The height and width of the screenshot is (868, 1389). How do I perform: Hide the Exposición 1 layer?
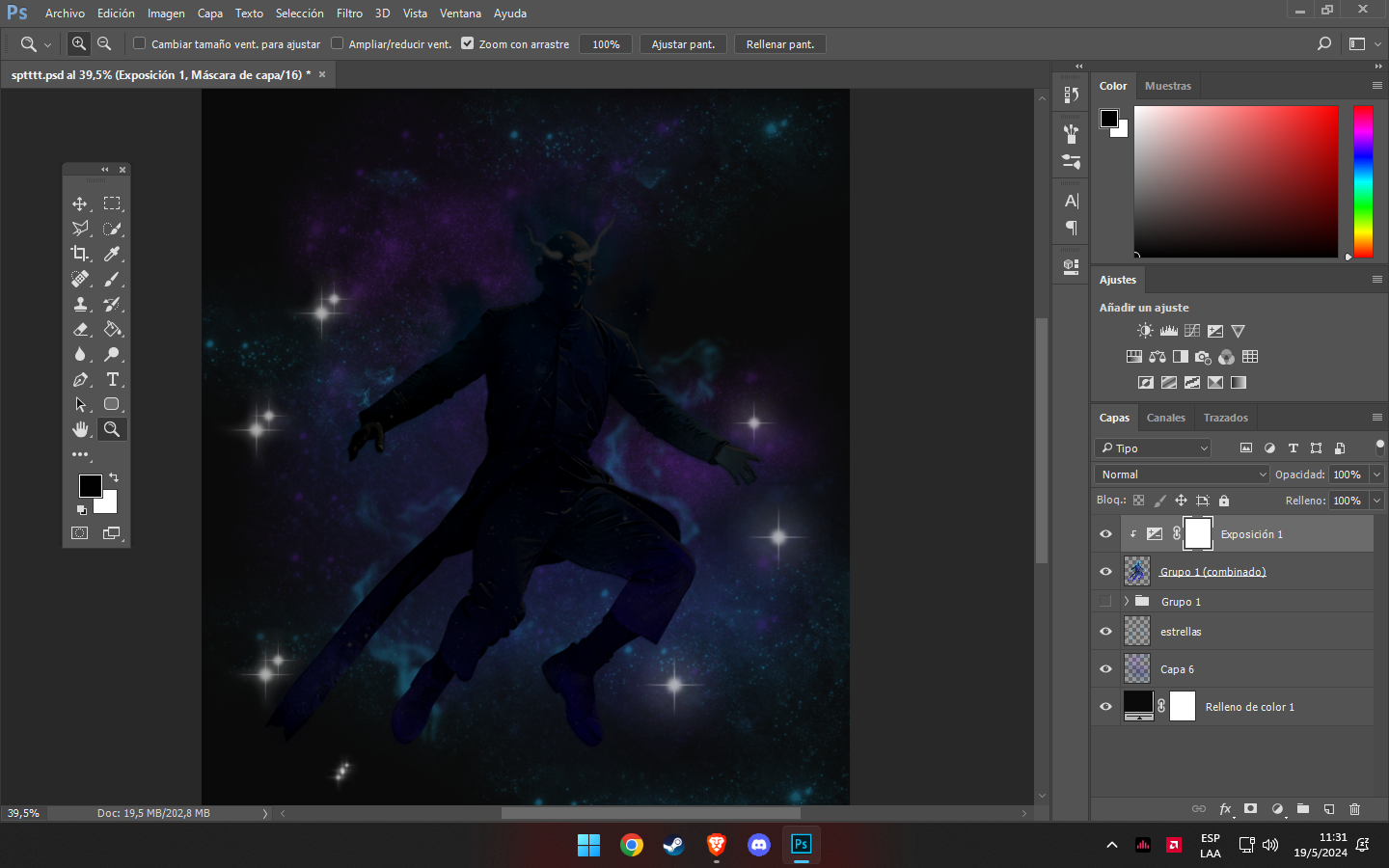[1105, 534]
